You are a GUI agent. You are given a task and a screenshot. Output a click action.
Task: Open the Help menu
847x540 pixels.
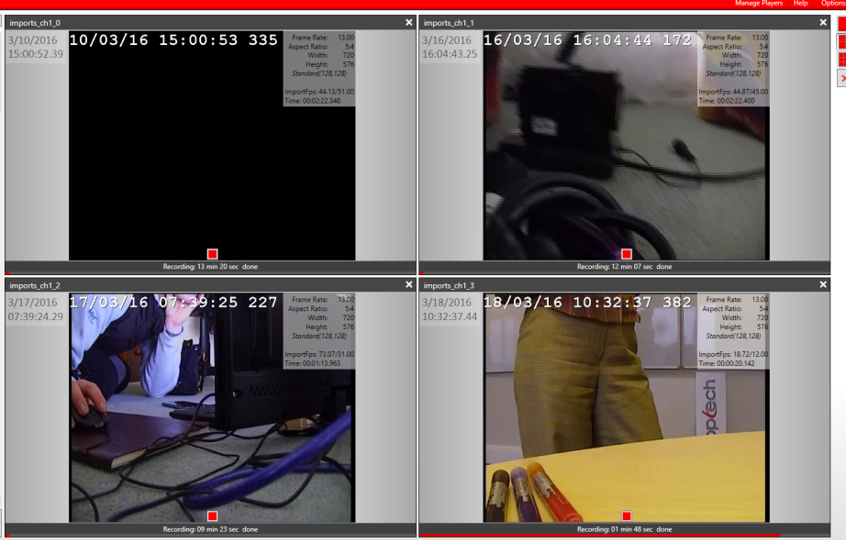click(x=800, y=4)
